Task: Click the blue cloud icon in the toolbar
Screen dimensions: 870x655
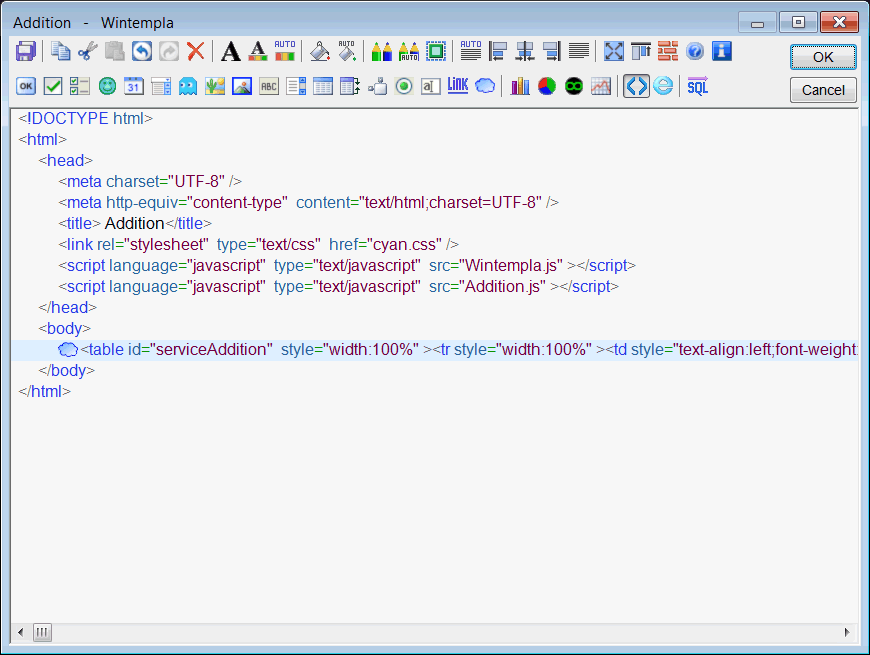Action: coord(485,87)
